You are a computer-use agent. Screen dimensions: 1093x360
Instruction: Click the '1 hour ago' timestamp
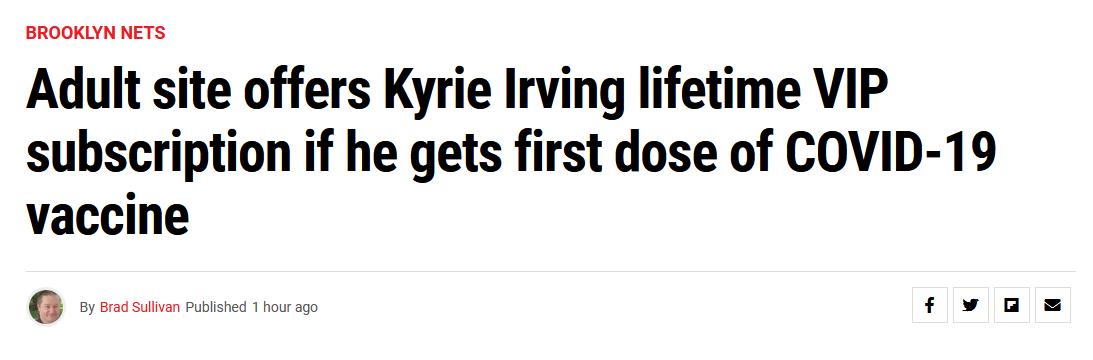click(x=285, y=307)
